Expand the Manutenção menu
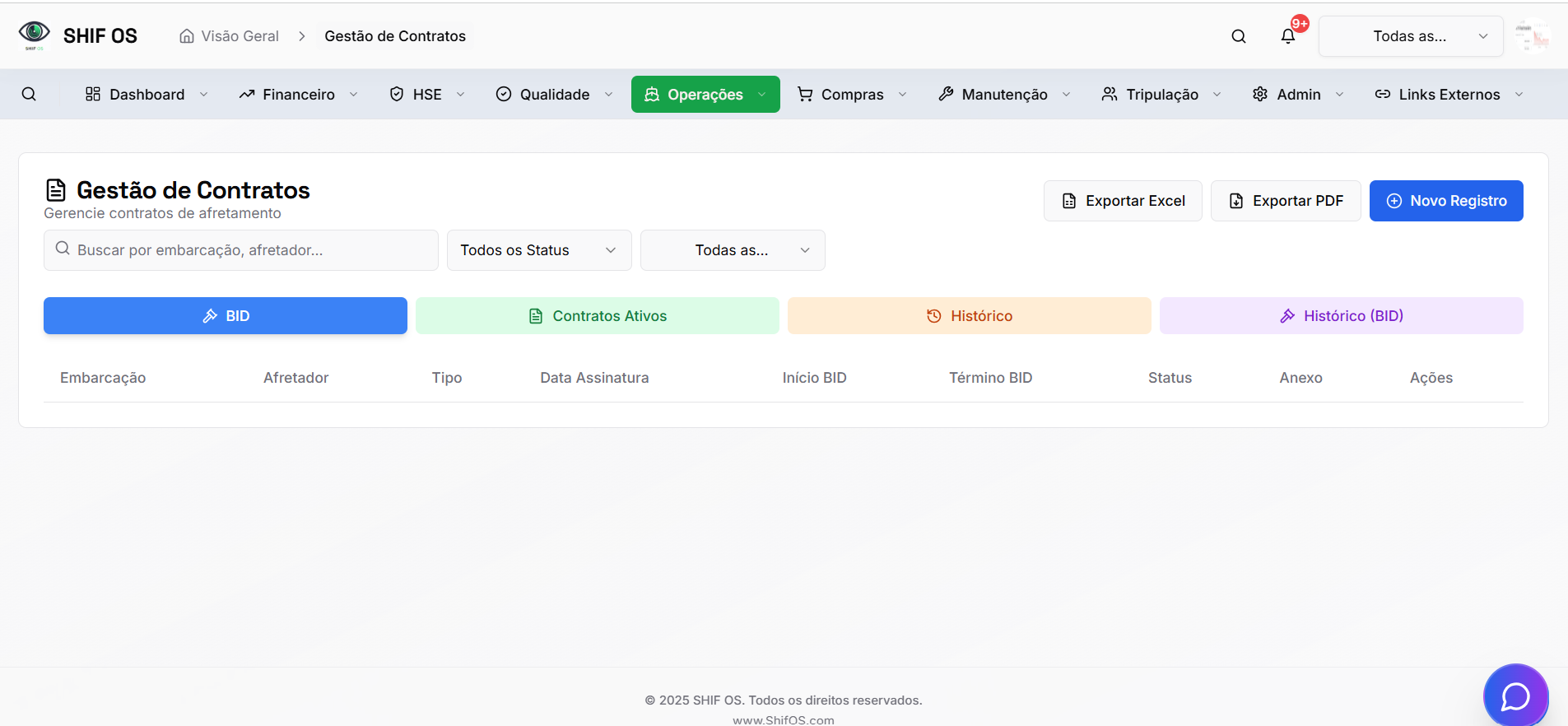The width and height of the screenshot is (1568, 726). coord(1004,95)
